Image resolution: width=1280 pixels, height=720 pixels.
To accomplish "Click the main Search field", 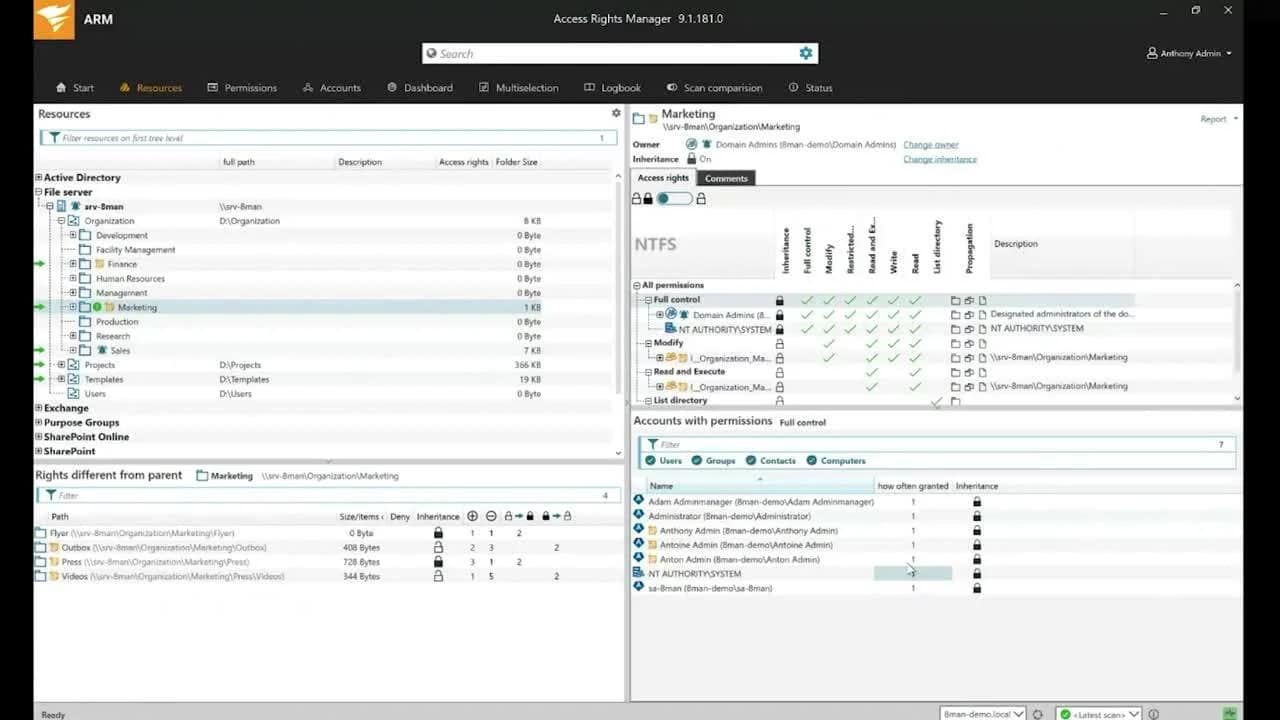I will click(x=620, y=54).
